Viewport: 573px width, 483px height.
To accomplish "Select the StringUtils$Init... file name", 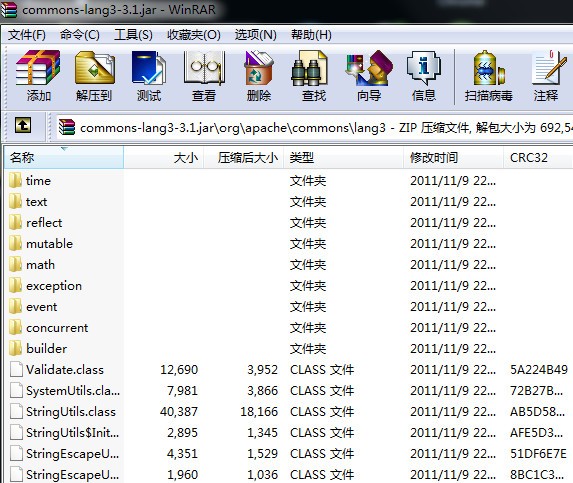I will tap(72, 433).
